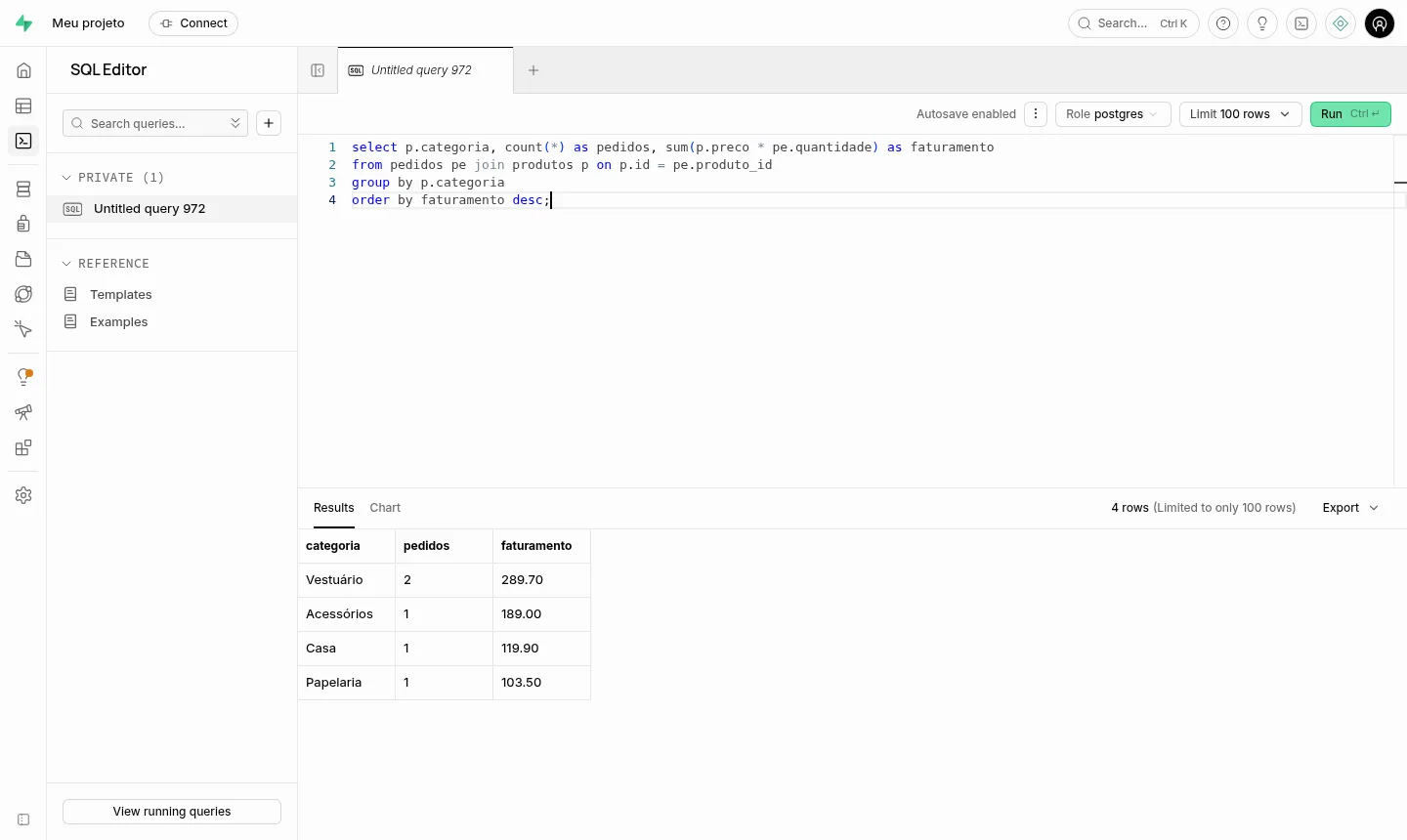
Task: Open the Storage sidebar icon
Action: coord(23,260)
